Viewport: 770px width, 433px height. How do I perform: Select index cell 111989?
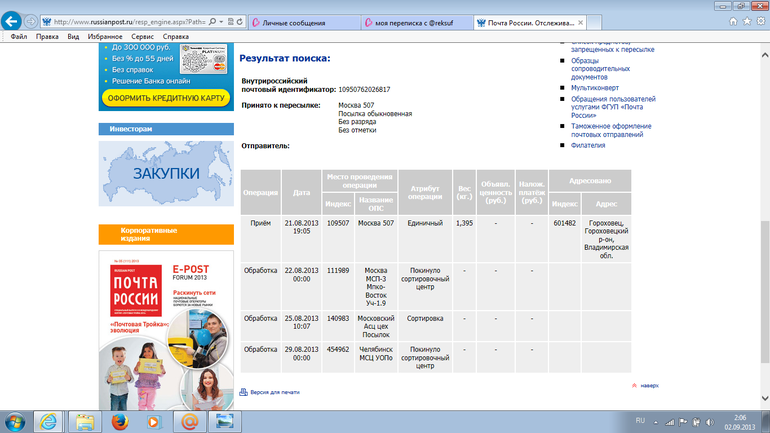[x=338, y=287]
